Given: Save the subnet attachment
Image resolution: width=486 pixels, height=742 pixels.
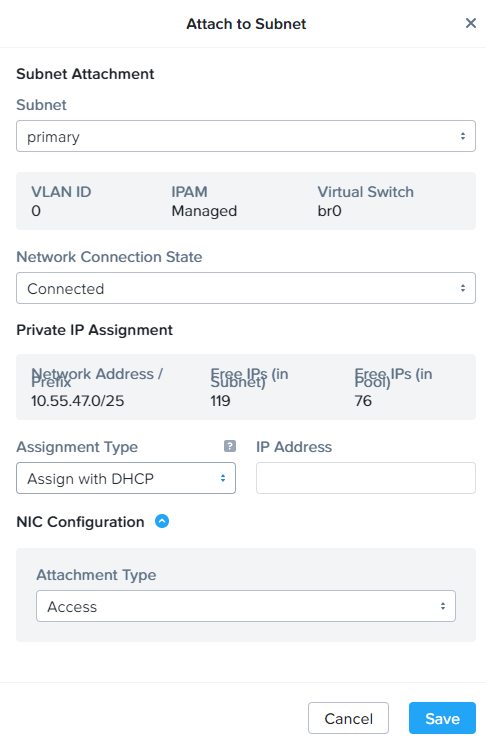Looking at the screenshot, I should pos(442,718).
